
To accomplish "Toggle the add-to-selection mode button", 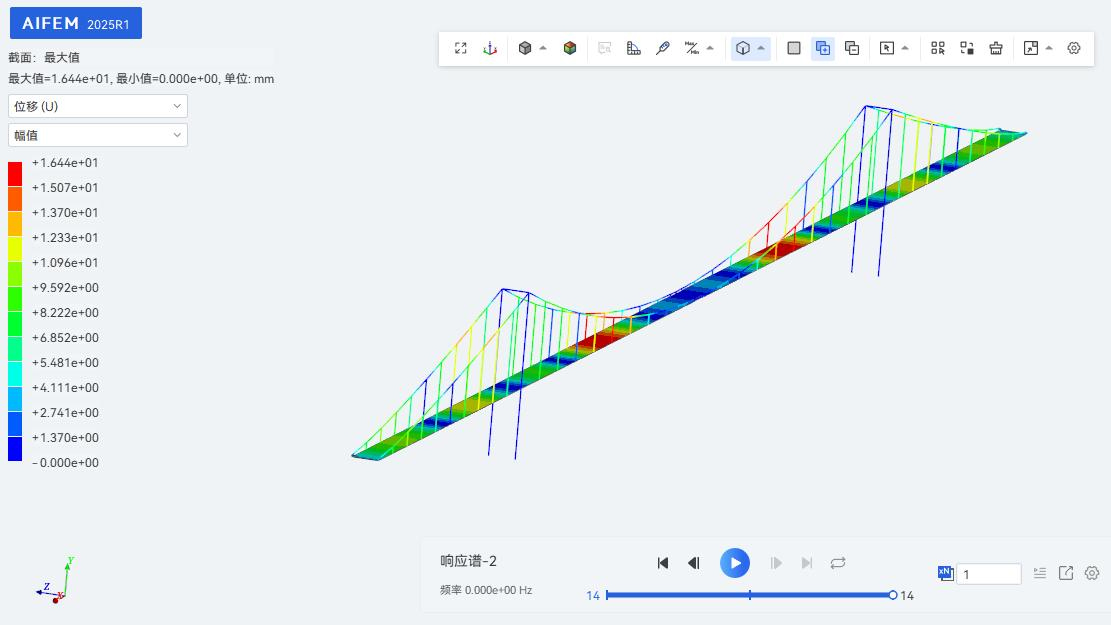I will [x=823, y=48].
